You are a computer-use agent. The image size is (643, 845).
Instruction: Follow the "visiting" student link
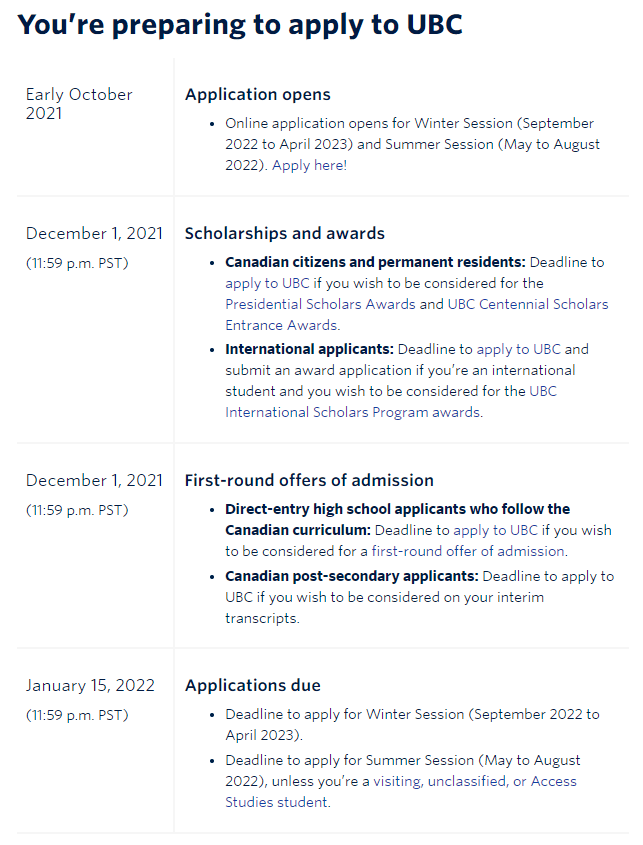398,781
